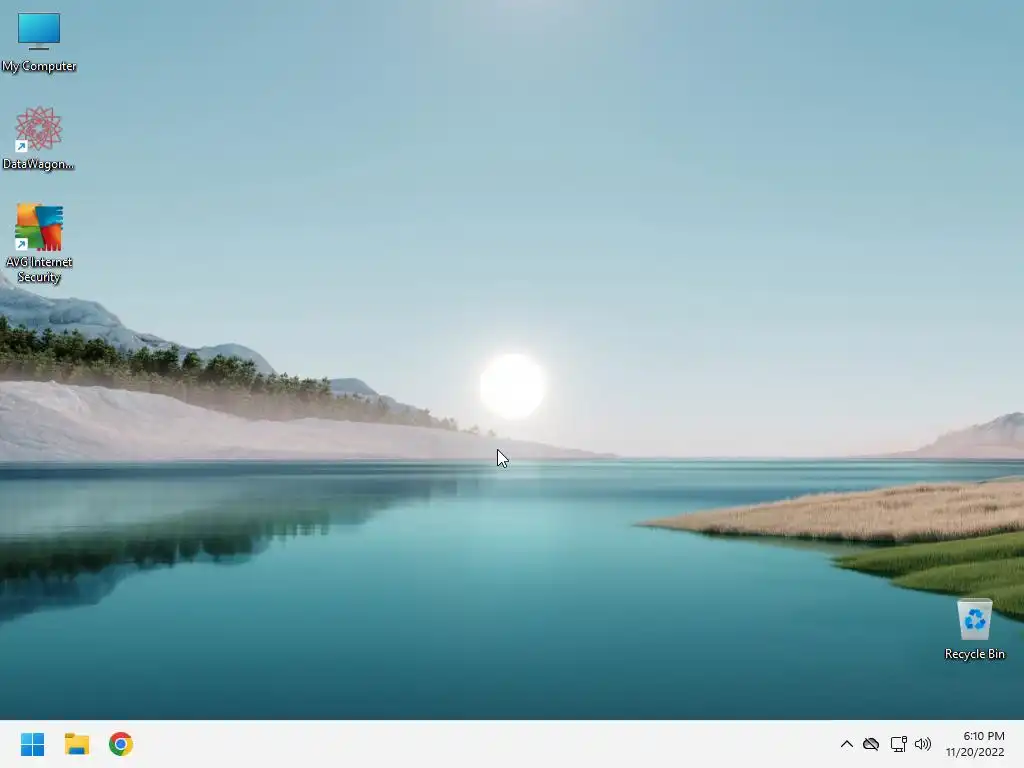Select the Recycle Bin icon
Screen dimensions: 1024x768
tap(974, 630)
